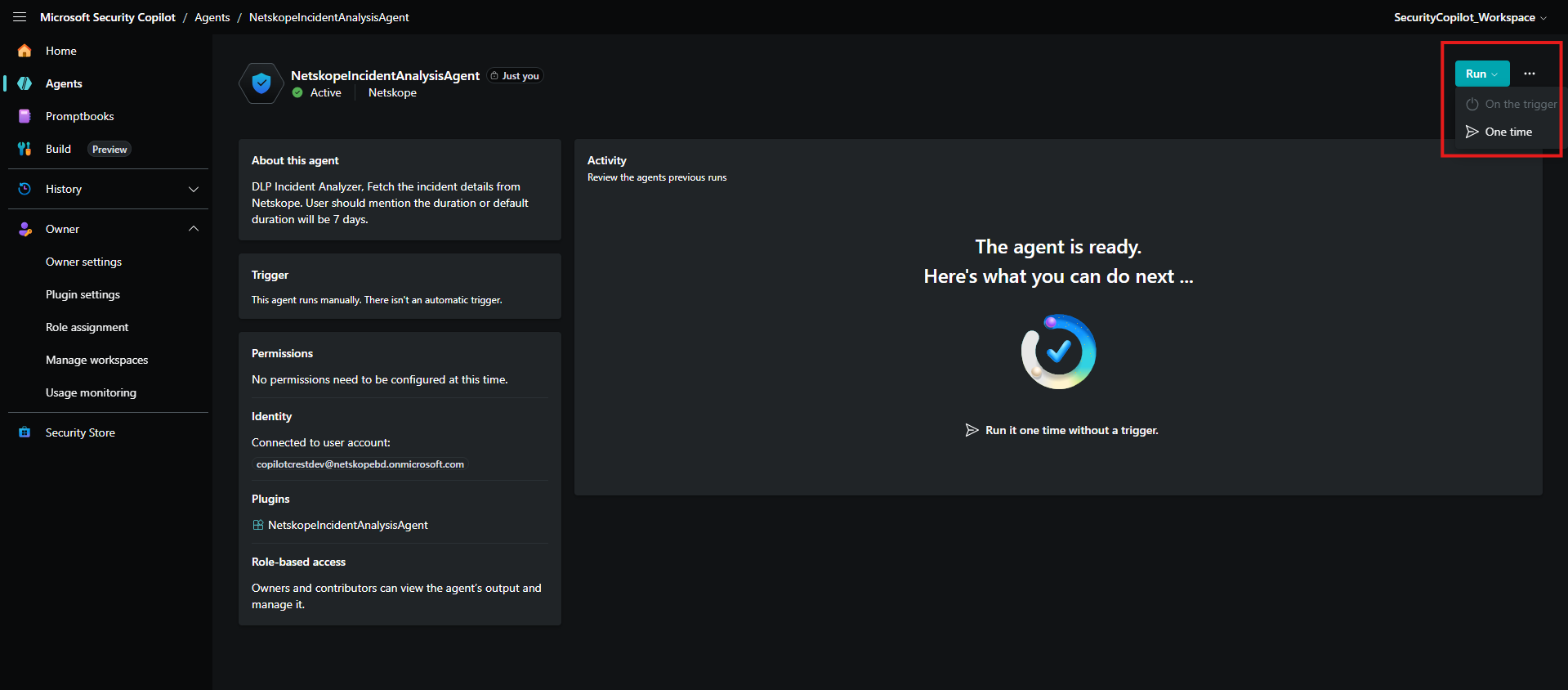Click The agent is ready heading
This screenshot has width=1568, height=690.
coord(1058,247)
